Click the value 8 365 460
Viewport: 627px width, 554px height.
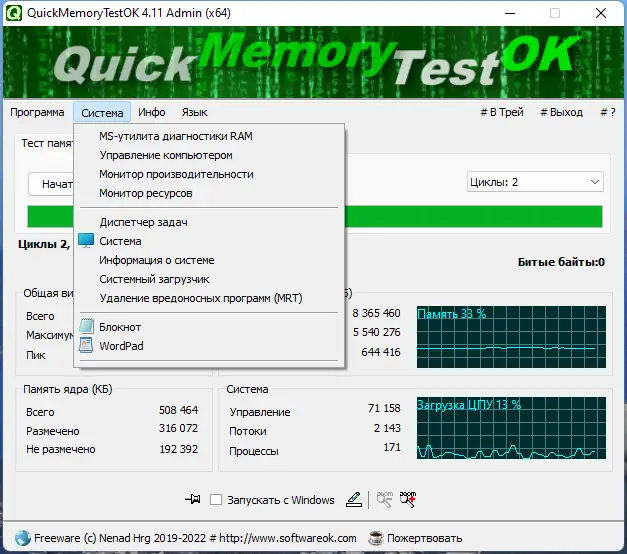[x=376, y=313]
